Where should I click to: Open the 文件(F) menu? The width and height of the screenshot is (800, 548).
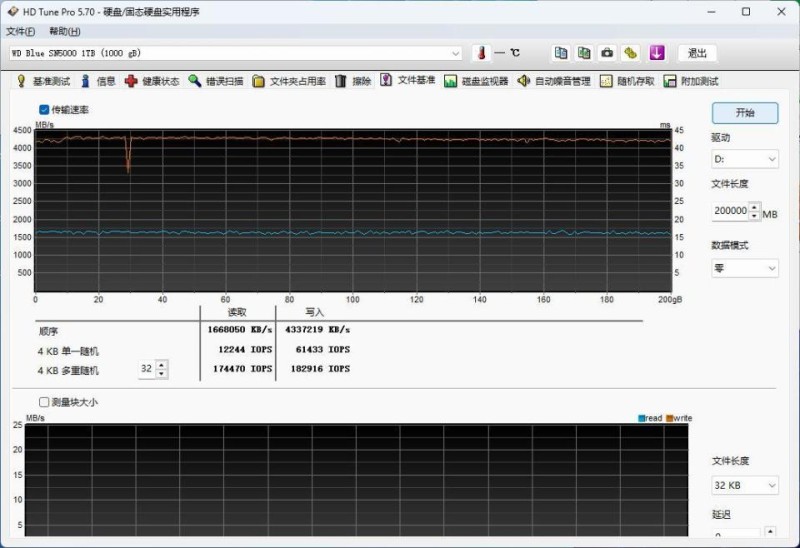click(x=20, y=32)
